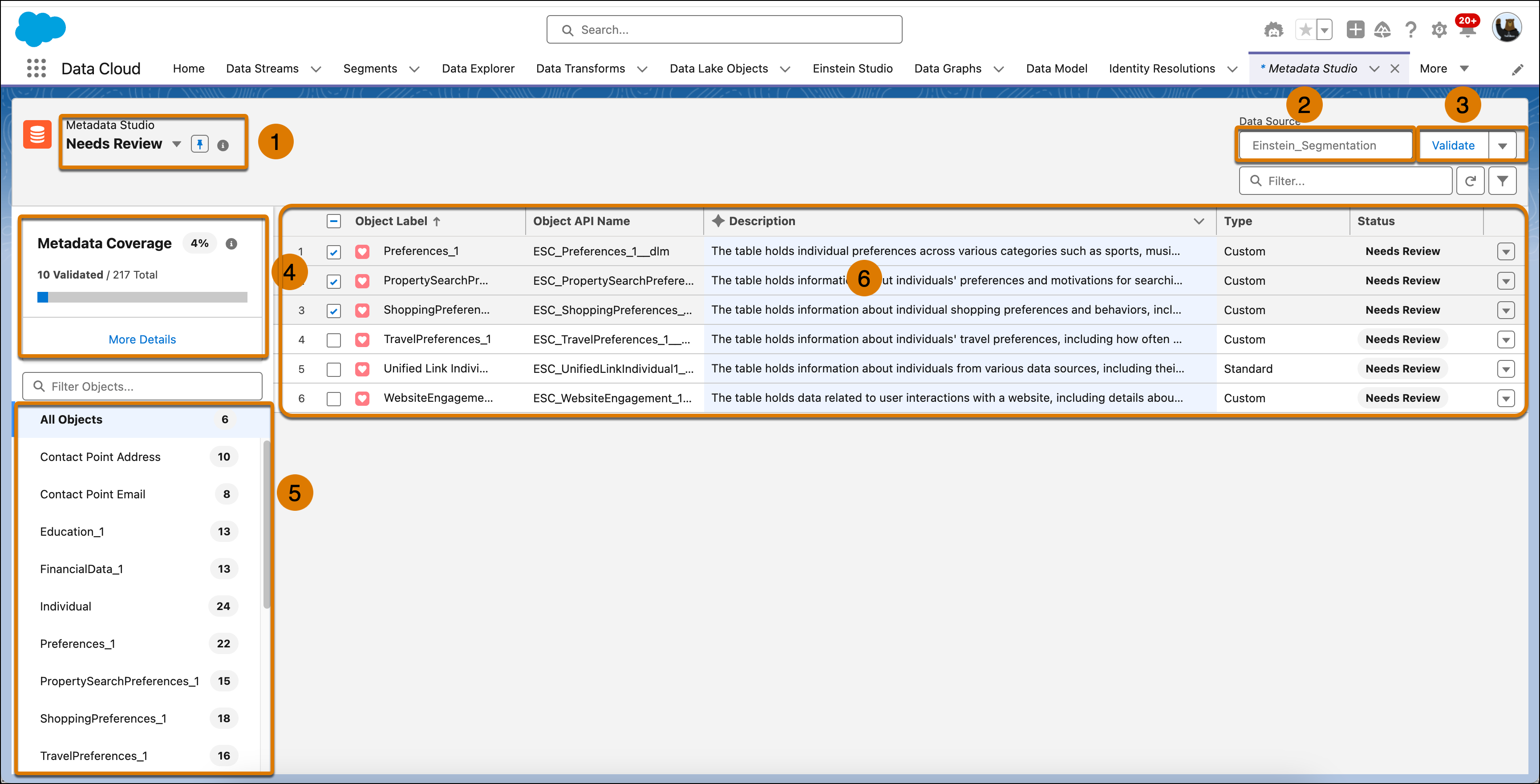Toggle the select-all header checkbox
Viewport: 1540px width, 784px height.
point(333,221)
